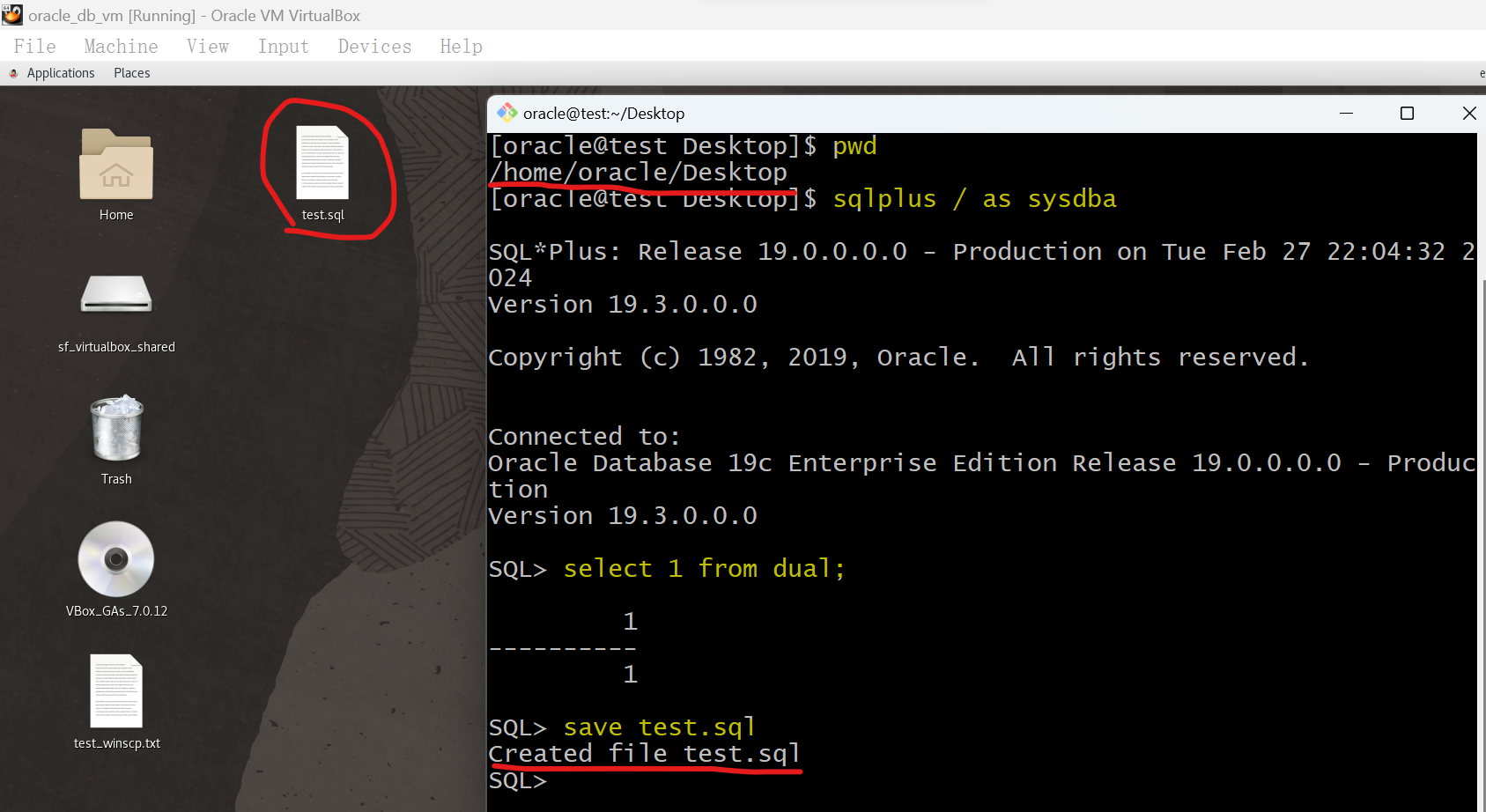This screenshot has height=812, width=1486.
Task: Open the Trash desktop icon
Action: [116, 428]
